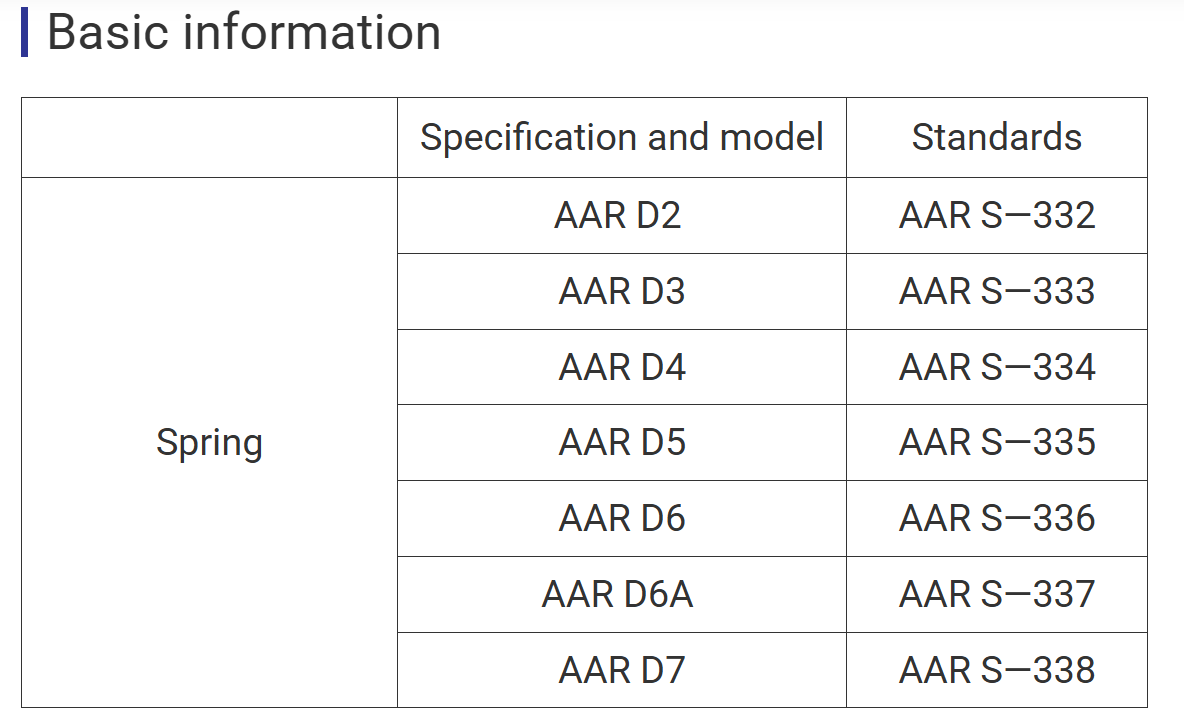
Task: Click the blue bar beside heading
Action: coord(24,32)
